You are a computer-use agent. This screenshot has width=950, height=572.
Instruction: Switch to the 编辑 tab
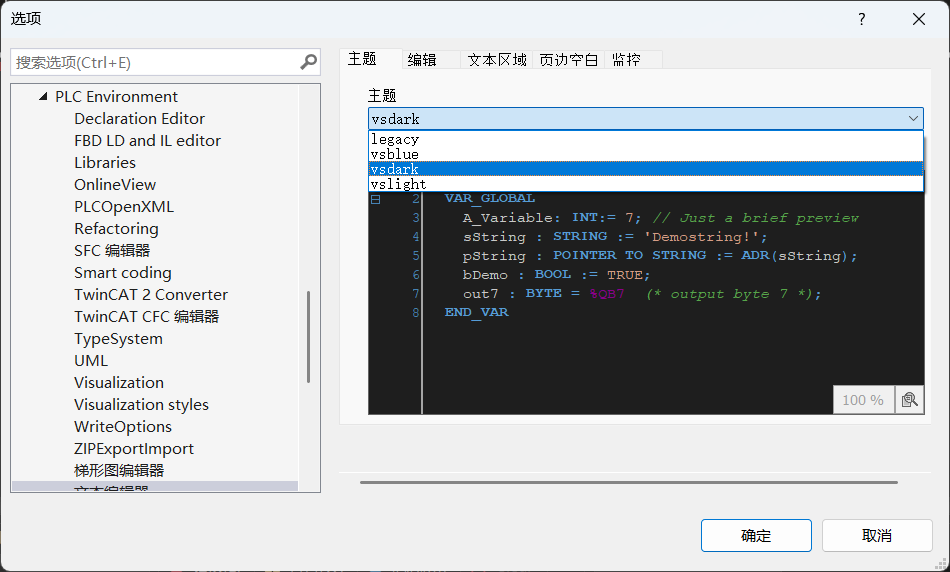[422, 60]
